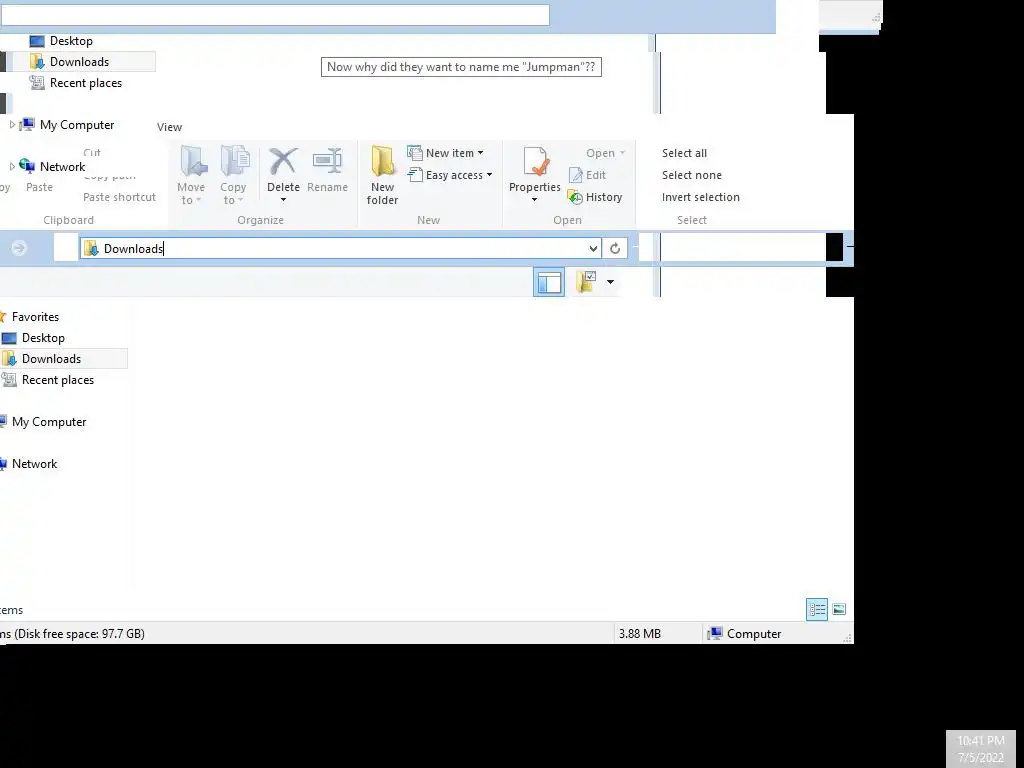Screen dimensions: 1024x768
Task: Delete the selection with the X icon
Action: (x=283, y=161)
